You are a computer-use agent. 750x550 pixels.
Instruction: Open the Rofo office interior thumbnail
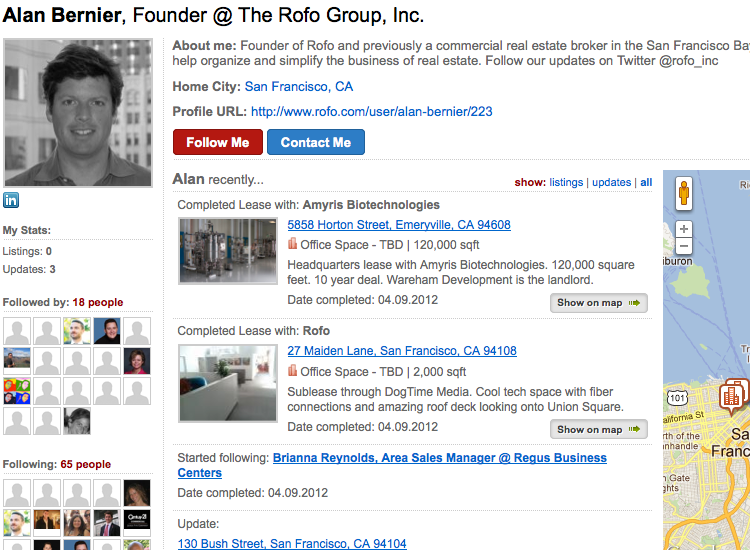coord(228,383)
